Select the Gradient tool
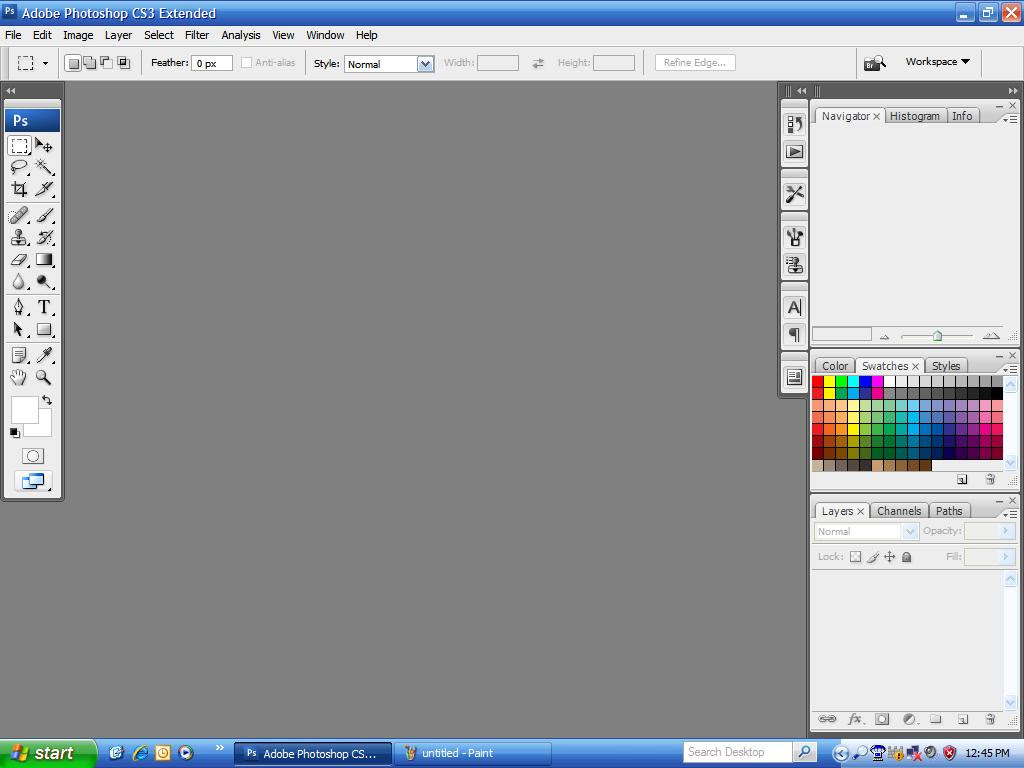 pos(44,260)
